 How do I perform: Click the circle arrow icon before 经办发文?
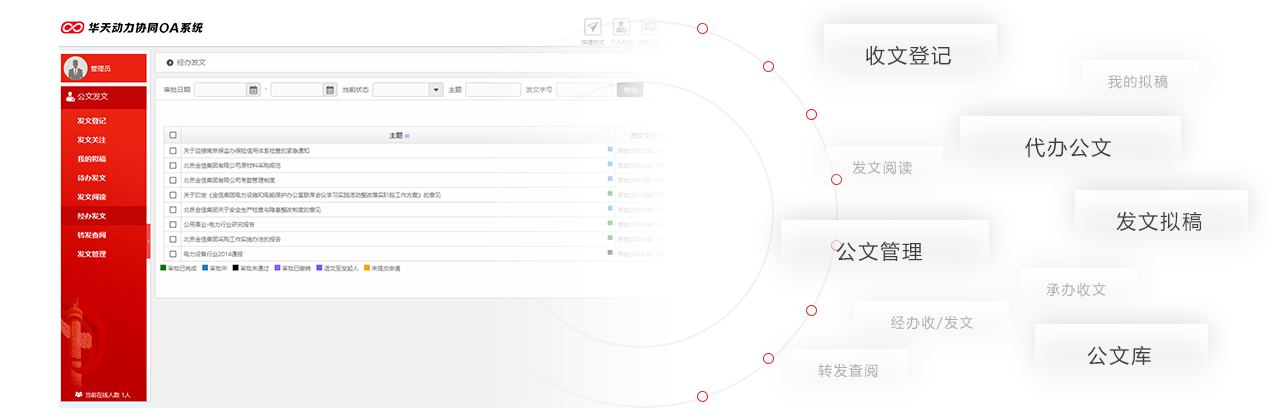click(170, 62)
